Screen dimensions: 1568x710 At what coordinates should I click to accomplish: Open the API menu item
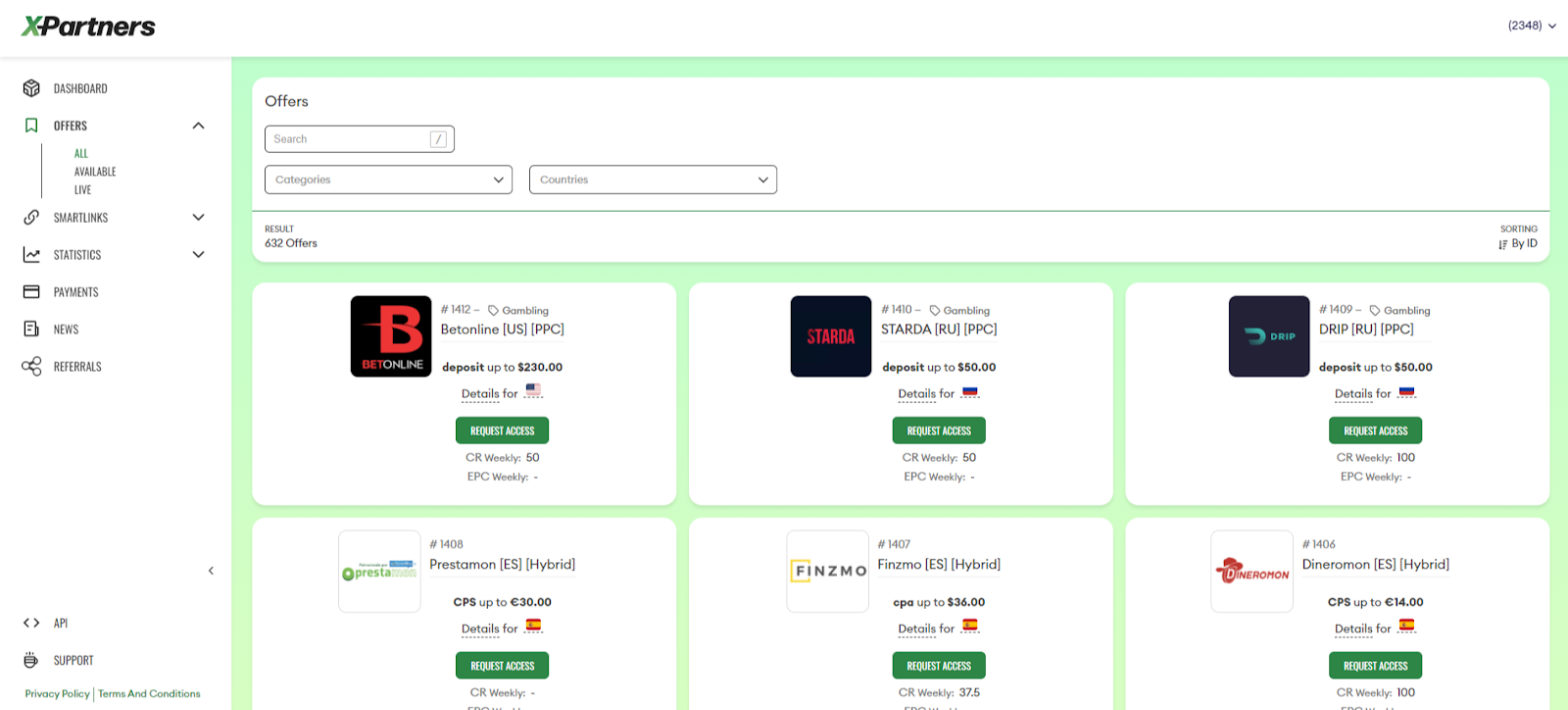pos(61,623)
